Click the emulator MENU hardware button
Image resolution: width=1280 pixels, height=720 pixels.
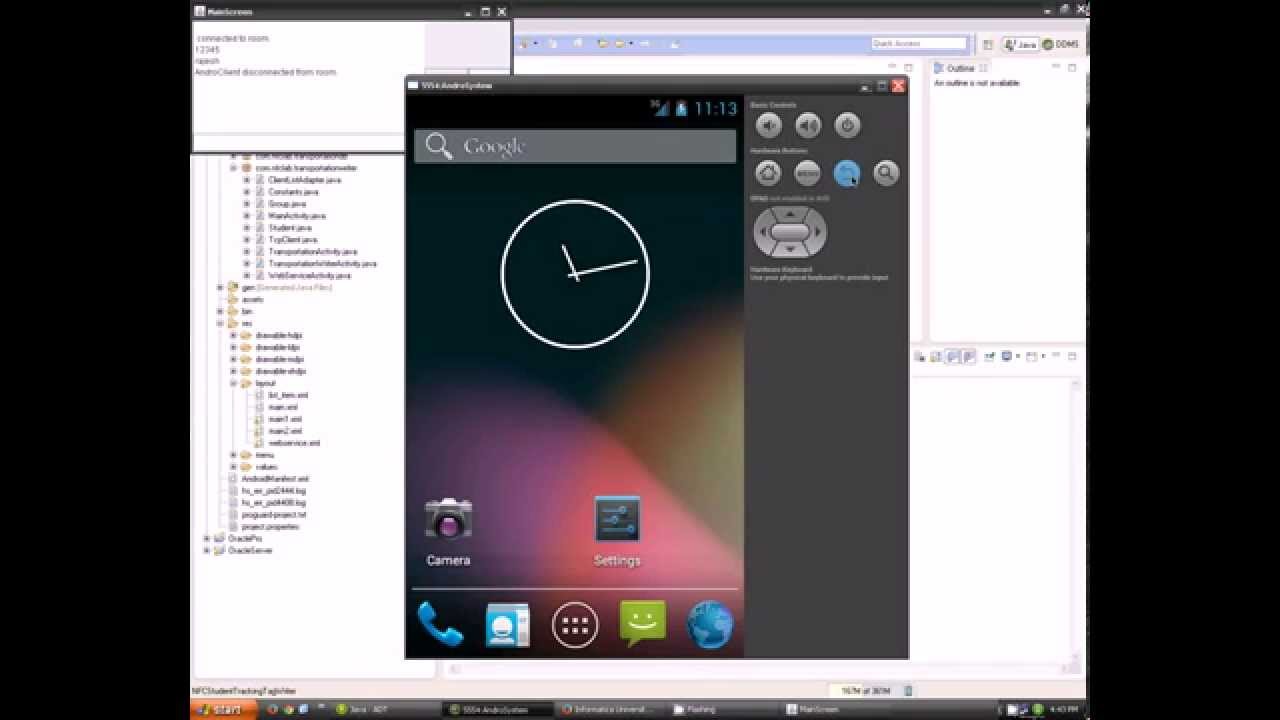pos(807,173)
